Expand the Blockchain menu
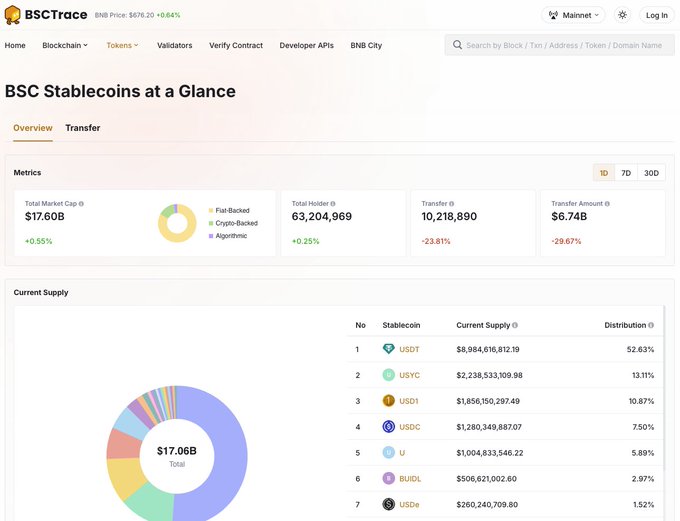680x521 pixels. click(x=65, y=45)
